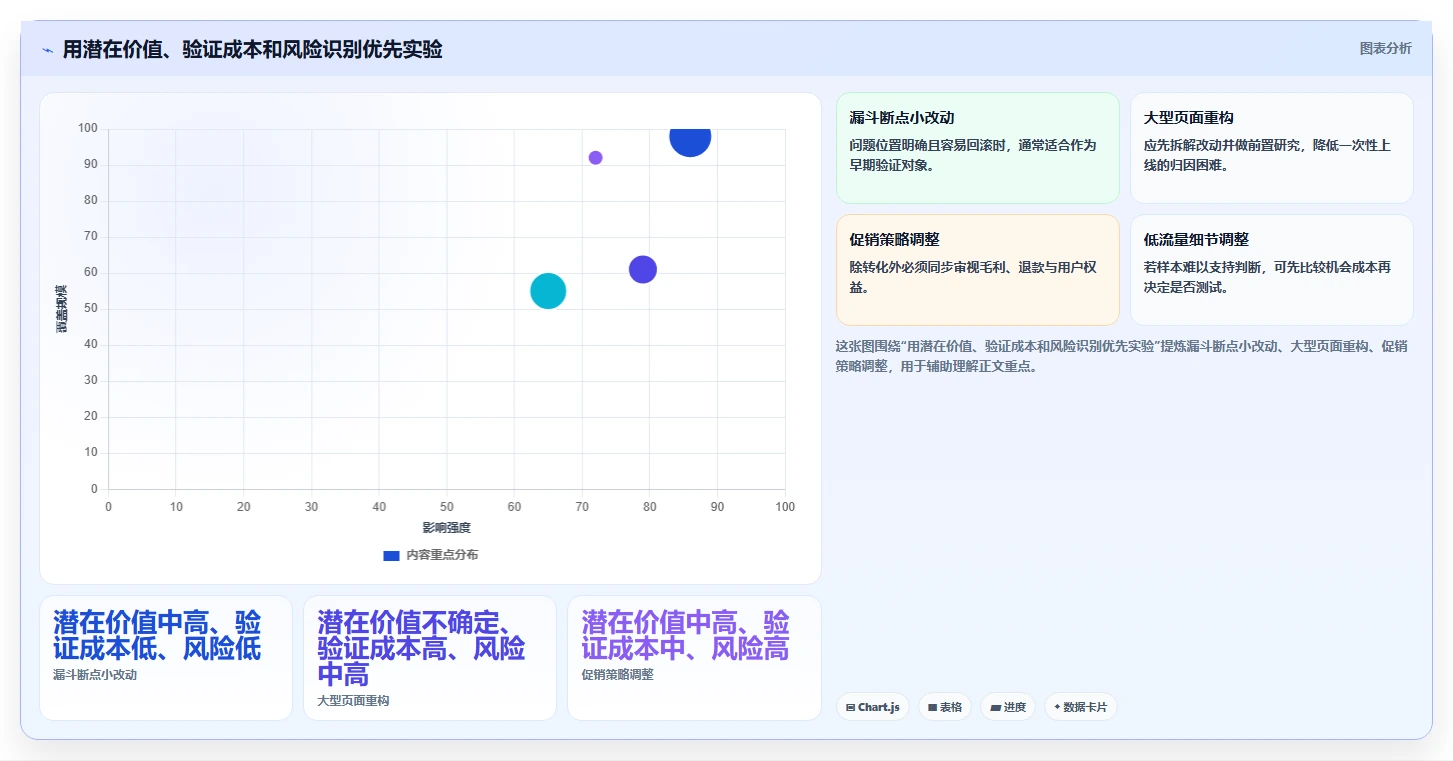This screenshot has width=1453, height=761.
Task: Click the main title 用潜在价值、验证成本和风险识别优先实验
Action: pyautogui.click(x=252, y=49)
